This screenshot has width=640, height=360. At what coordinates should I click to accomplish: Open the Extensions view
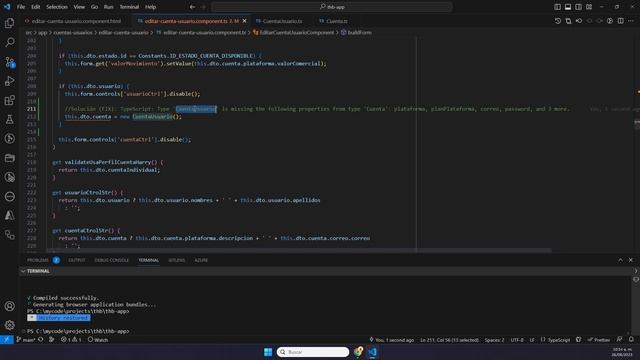pyautogui.click(x=9, y=100)
